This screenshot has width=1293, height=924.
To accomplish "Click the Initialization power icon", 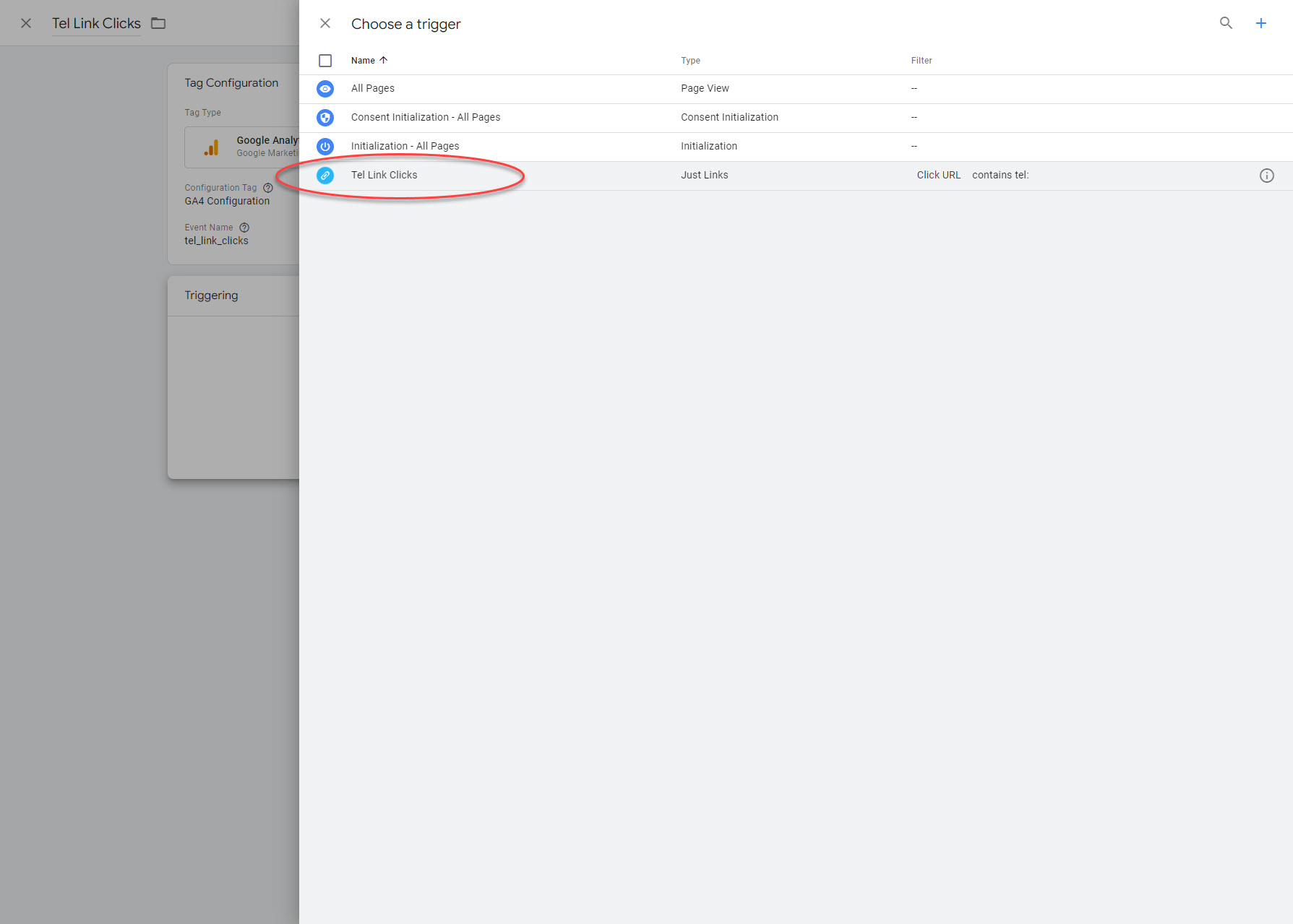I will (x=325, y=147).
